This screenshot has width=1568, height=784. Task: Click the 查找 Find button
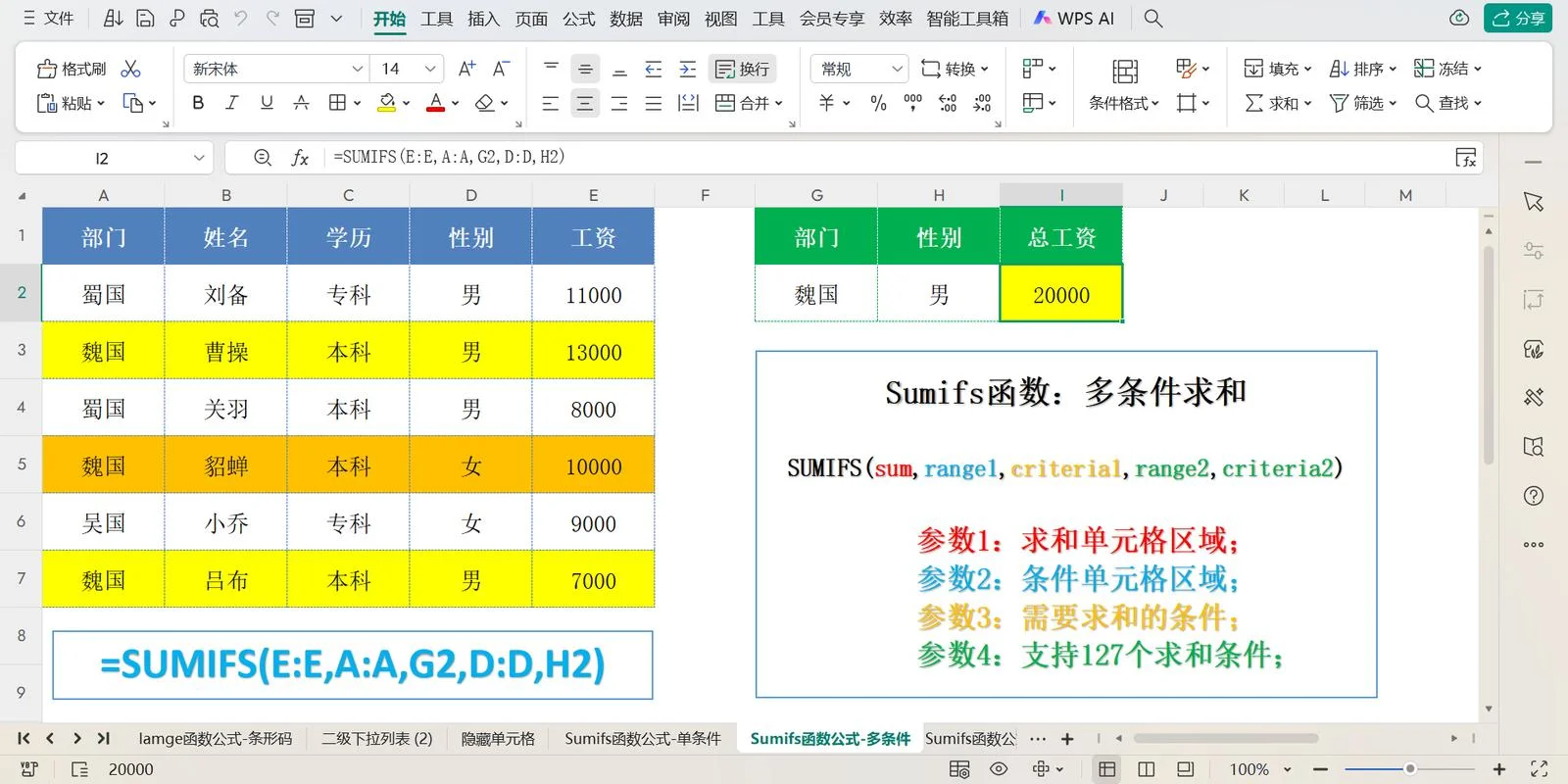[1447, 103]
